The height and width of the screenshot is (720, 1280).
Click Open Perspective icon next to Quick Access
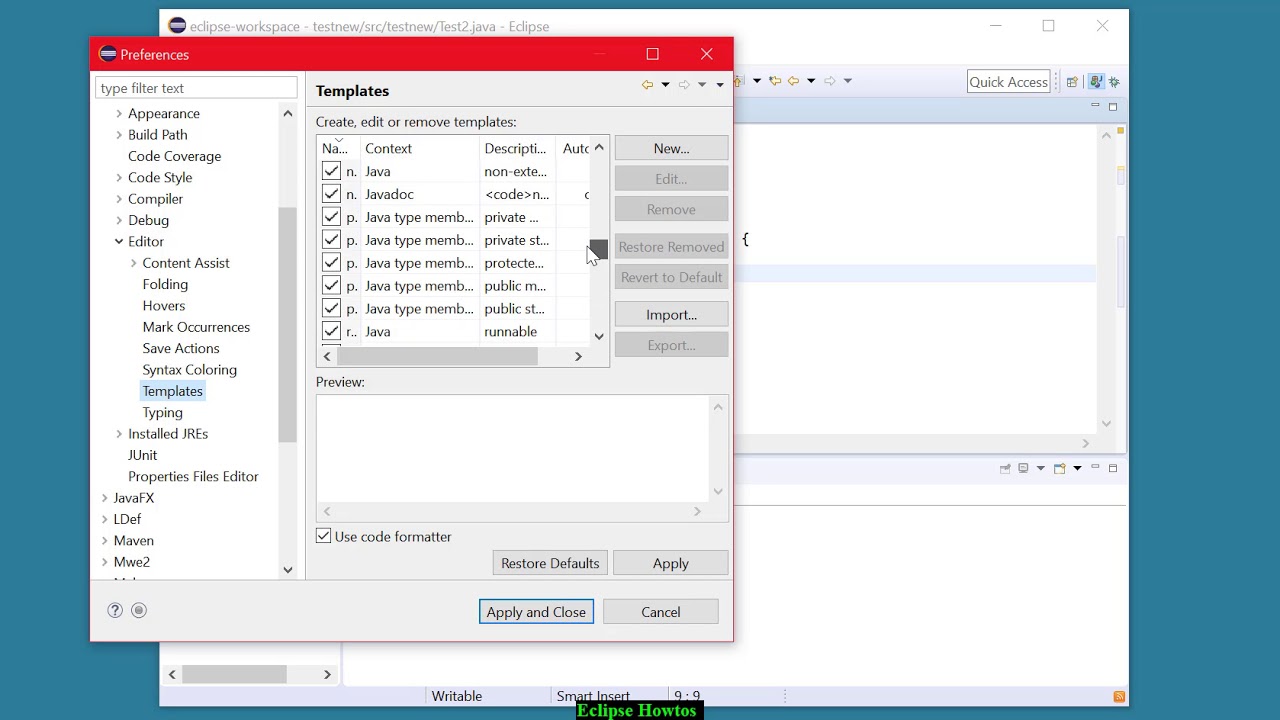tap(1072, 82)
